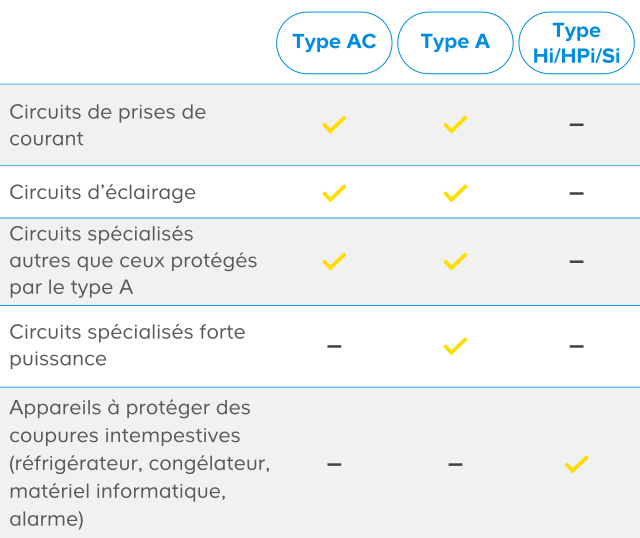Screen dimensions: 640x538
Task: Select the 'Circuits de prises de courant' label
Action: coord(107,125)
